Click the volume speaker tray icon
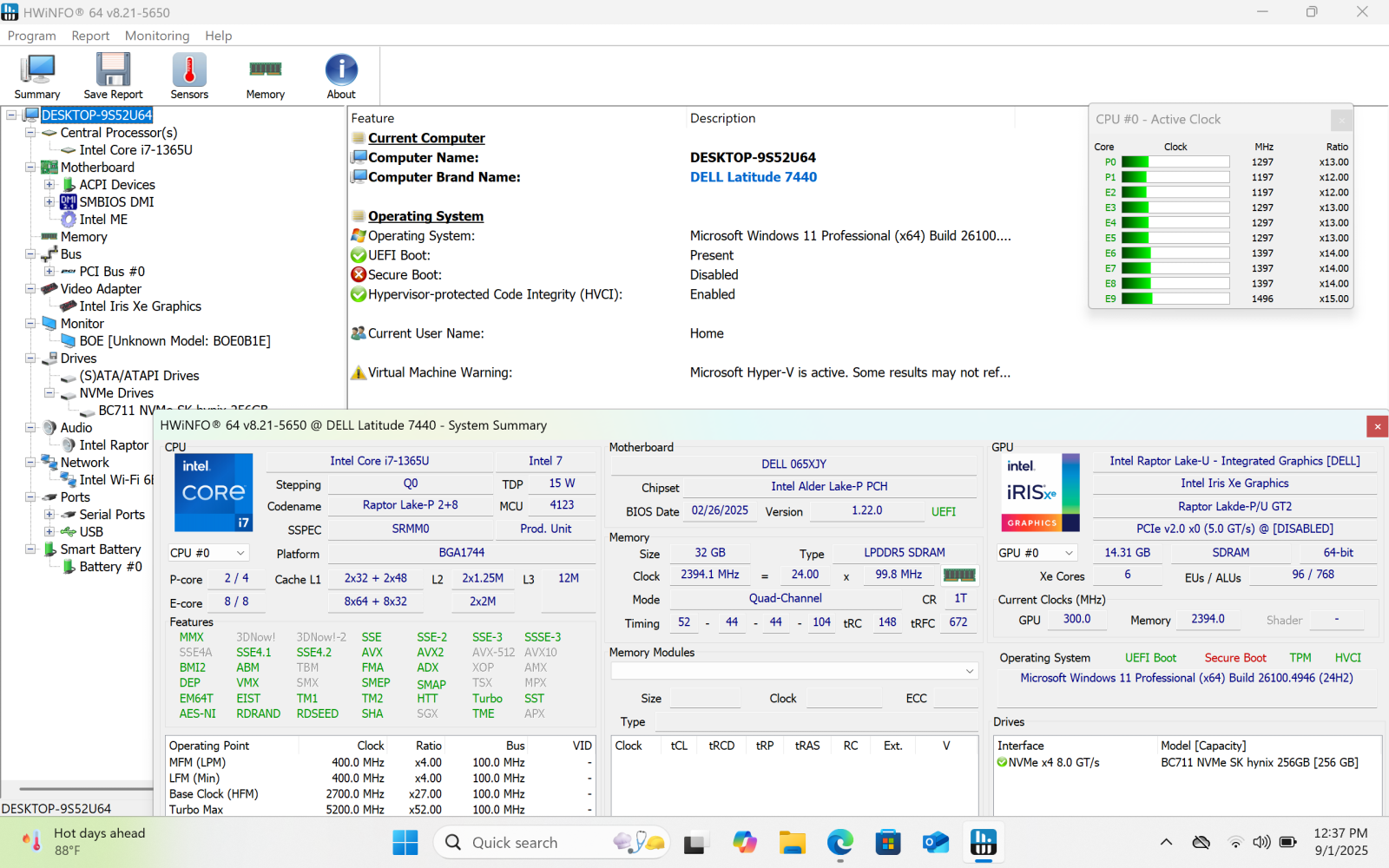1389x868 pixels. (1261, 842)
